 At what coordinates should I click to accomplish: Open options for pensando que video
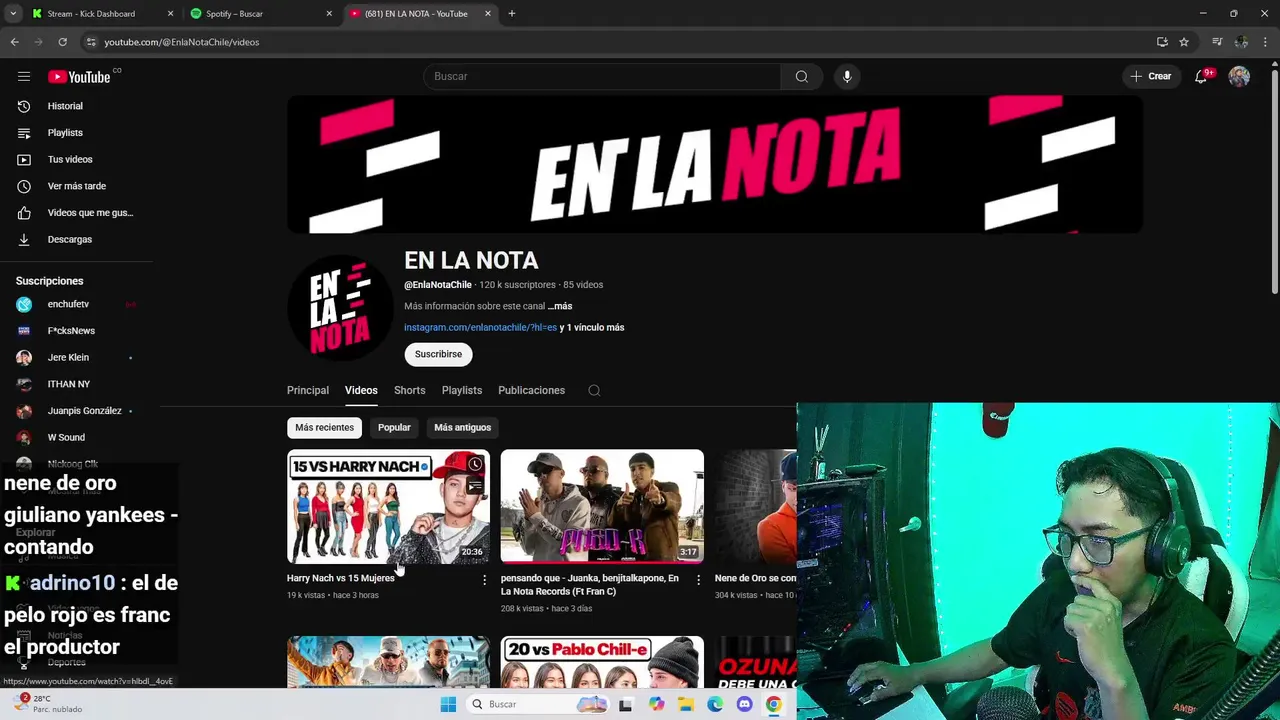[698, 580]
